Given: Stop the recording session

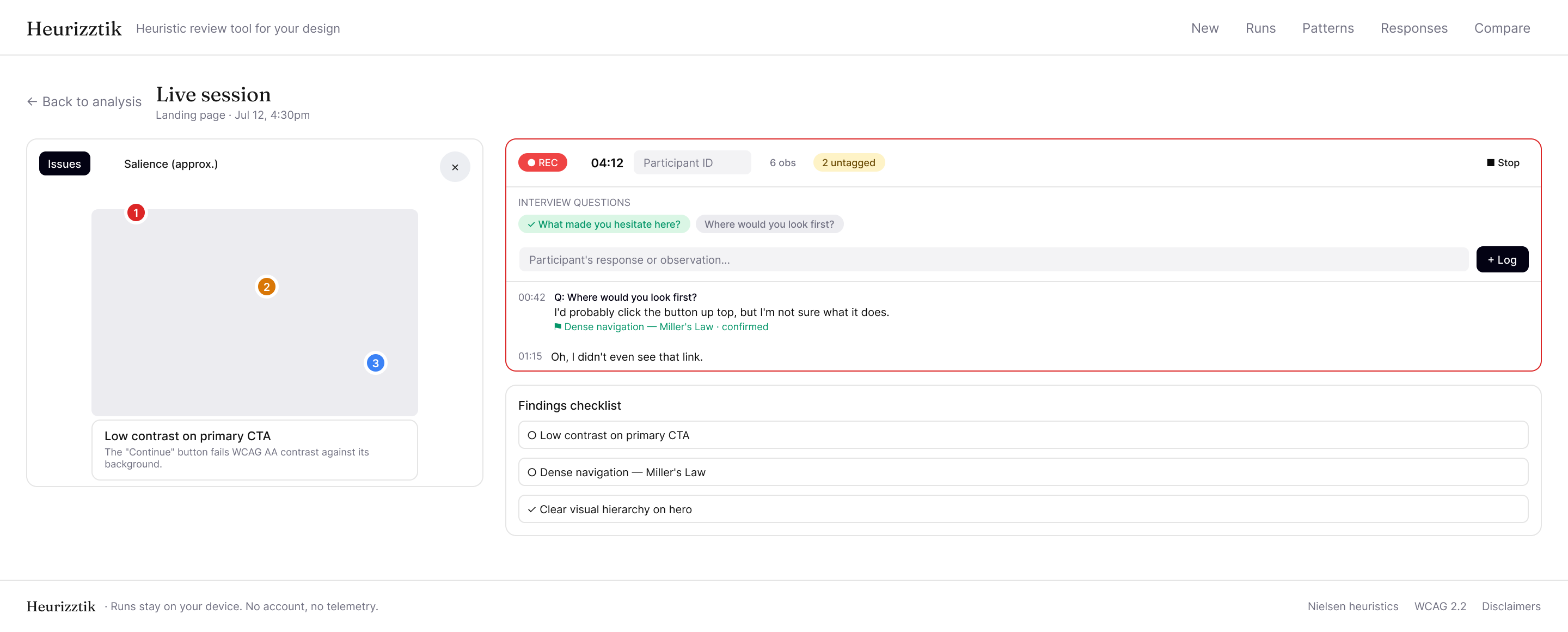Looking at the screenshot, I should click(x=1503, y=162).
